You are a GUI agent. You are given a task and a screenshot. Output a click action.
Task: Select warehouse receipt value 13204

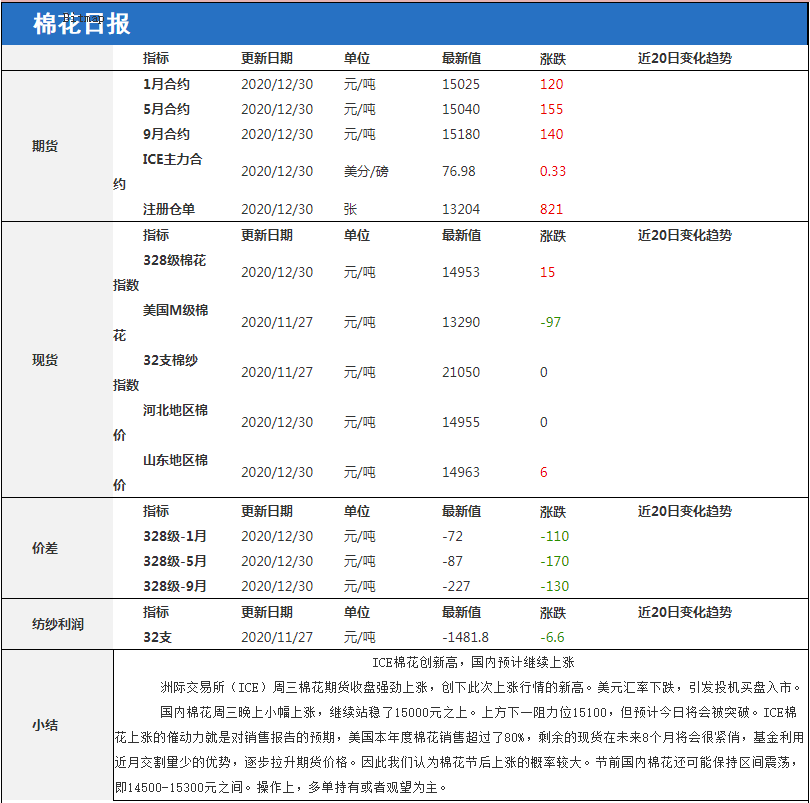461,209
